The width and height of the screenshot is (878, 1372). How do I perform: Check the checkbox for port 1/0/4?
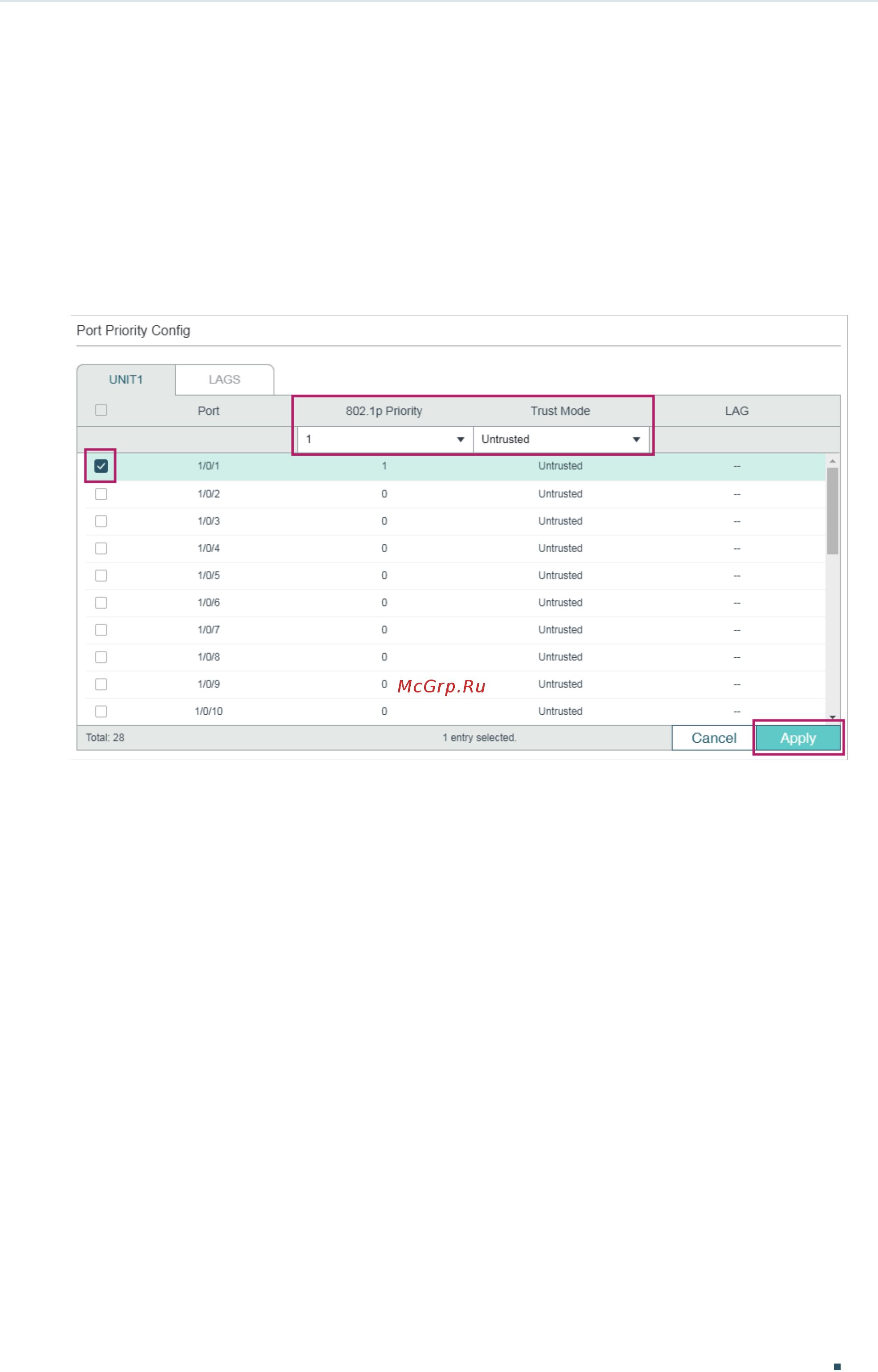101,548
